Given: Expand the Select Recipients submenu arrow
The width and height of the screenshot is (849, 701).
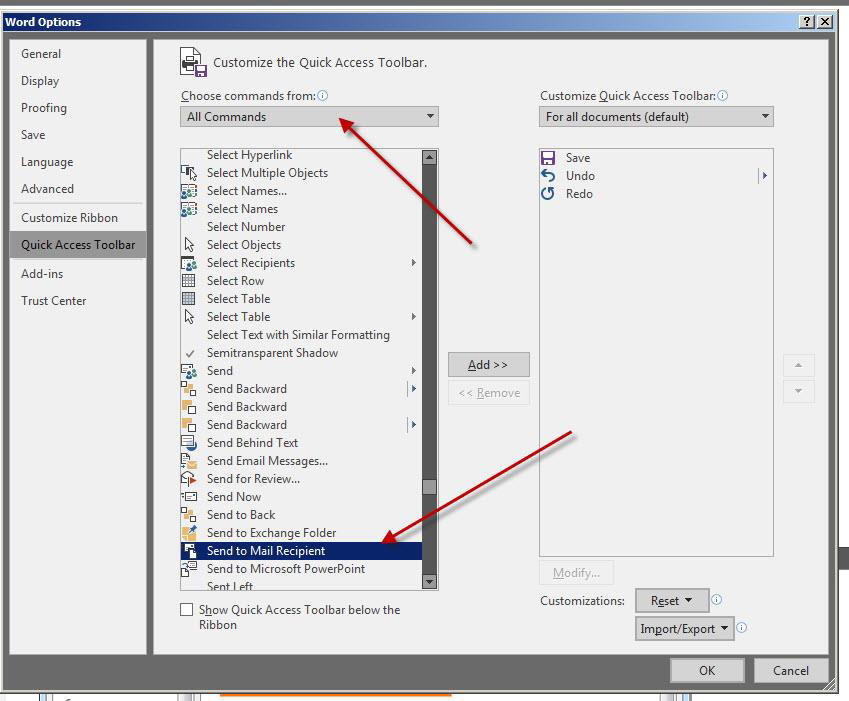Looking at the screenshot, I should (x=414, y=263).
